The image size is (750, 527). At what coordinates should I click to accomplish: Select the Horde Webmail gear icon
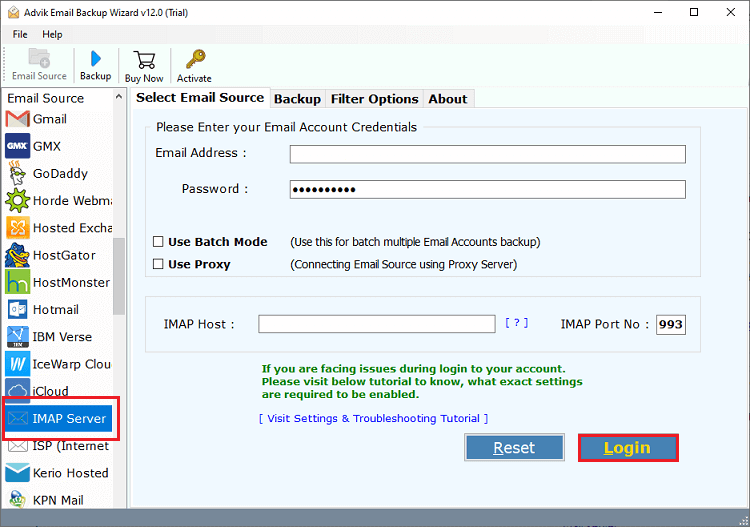17,200
